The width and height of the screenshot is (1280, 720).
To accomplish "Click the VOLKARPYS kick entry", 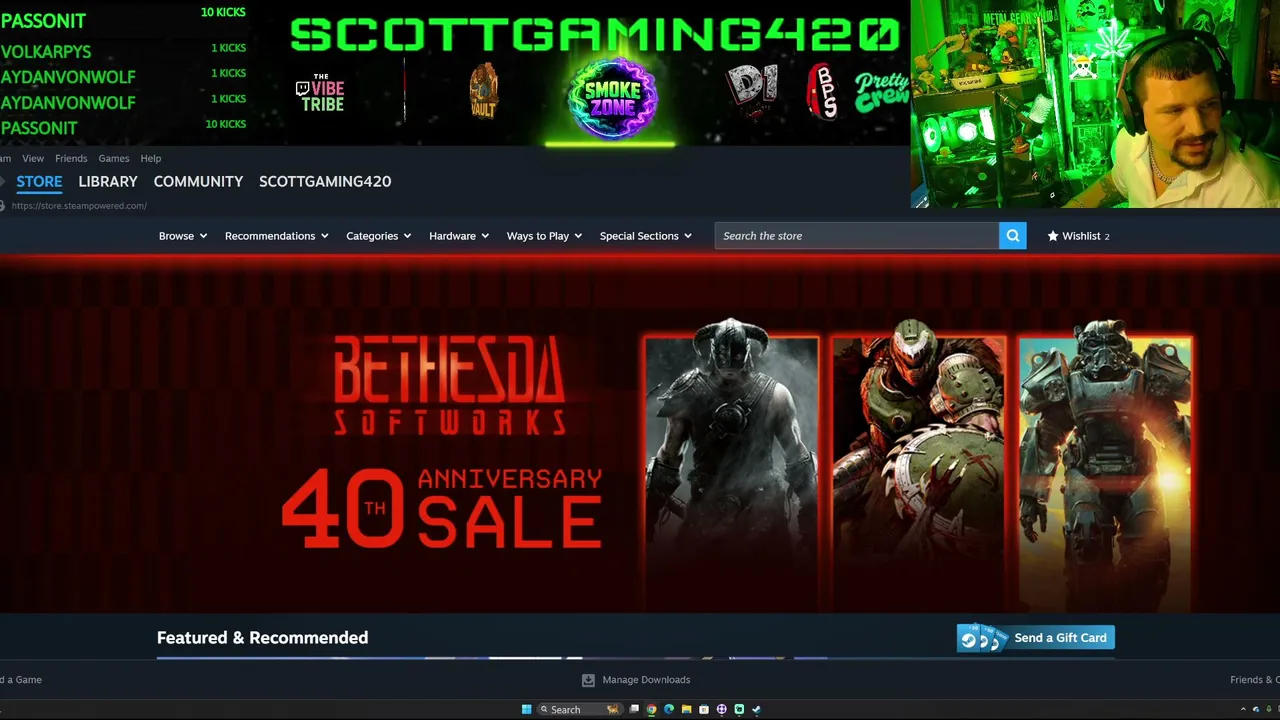I will (123, 51).
